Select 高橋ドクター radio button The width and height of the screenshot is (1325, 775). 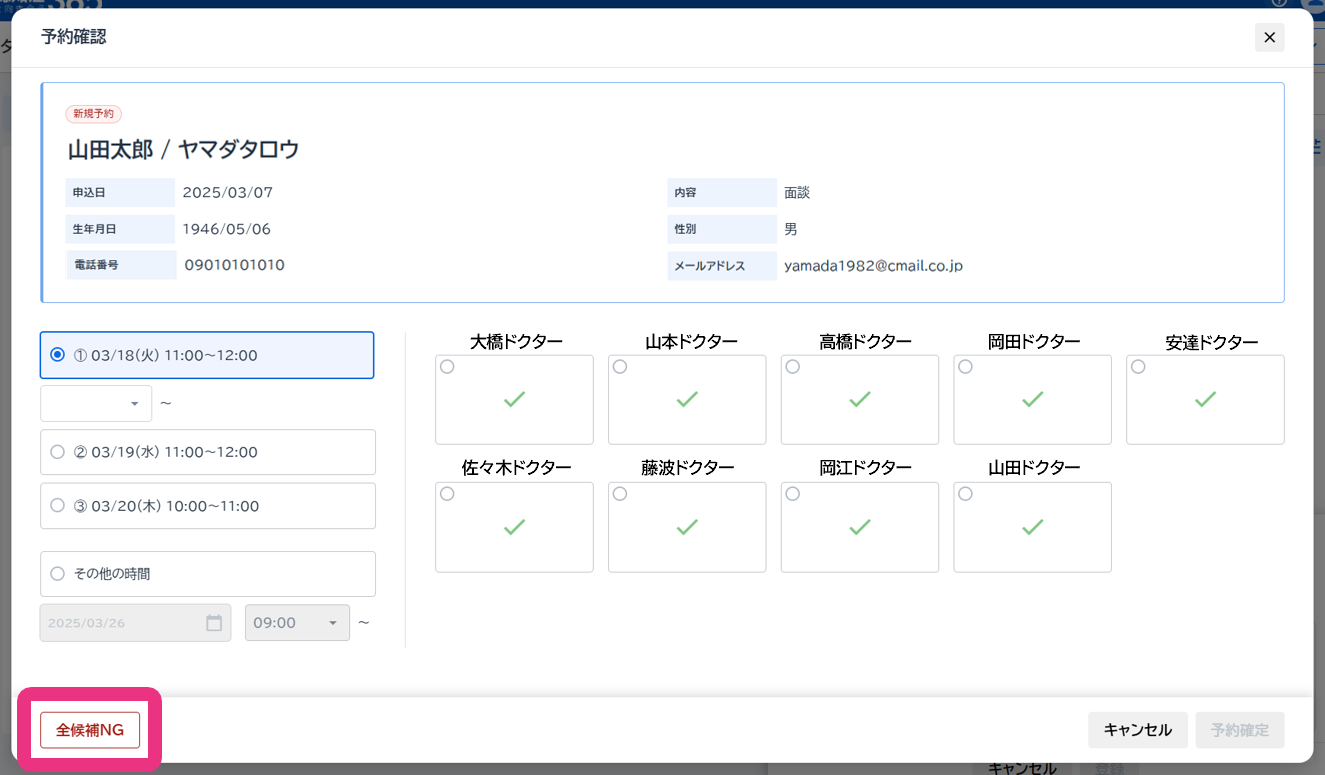coord(793,367)
